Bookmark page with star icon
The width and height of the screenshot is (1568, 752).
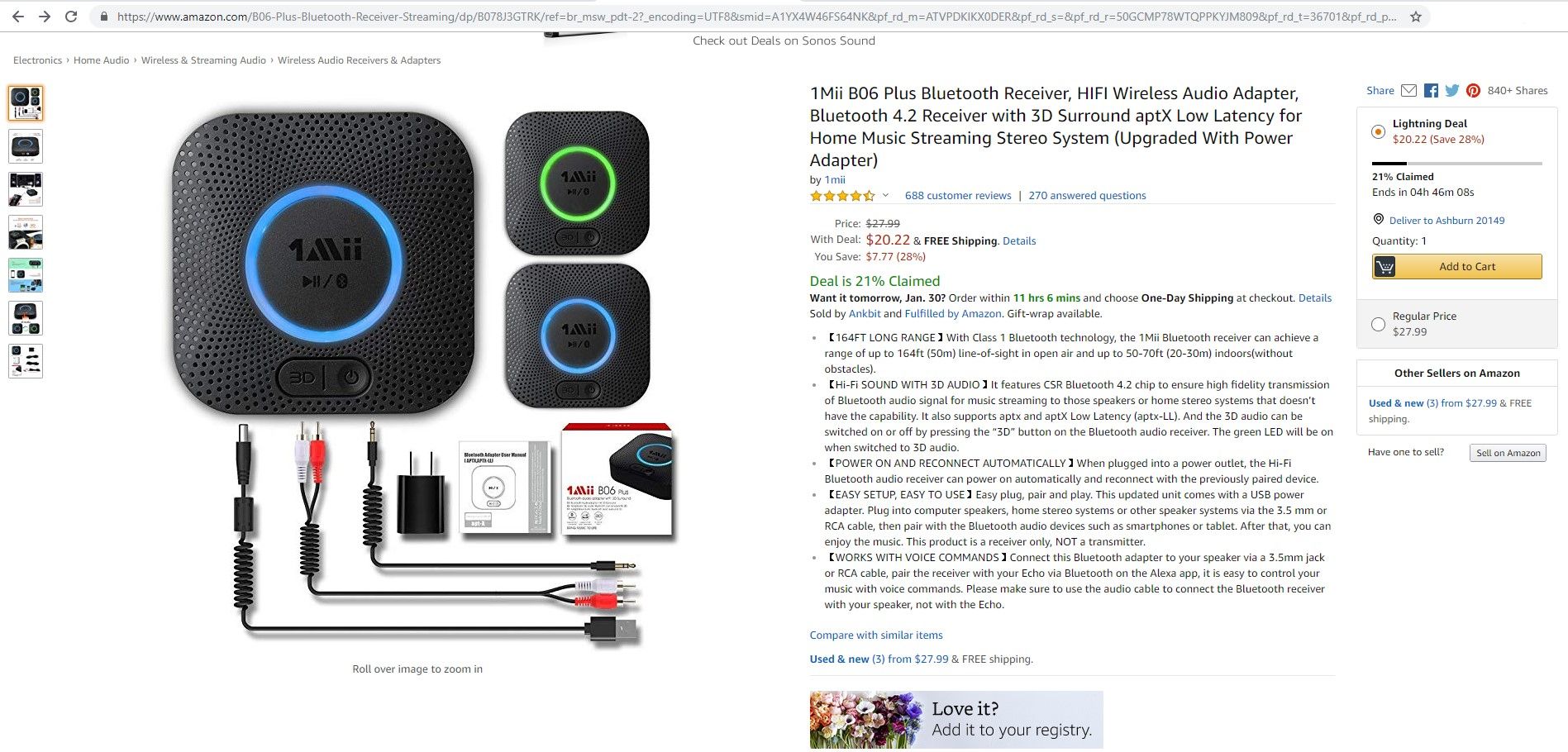click(1416, 17)
